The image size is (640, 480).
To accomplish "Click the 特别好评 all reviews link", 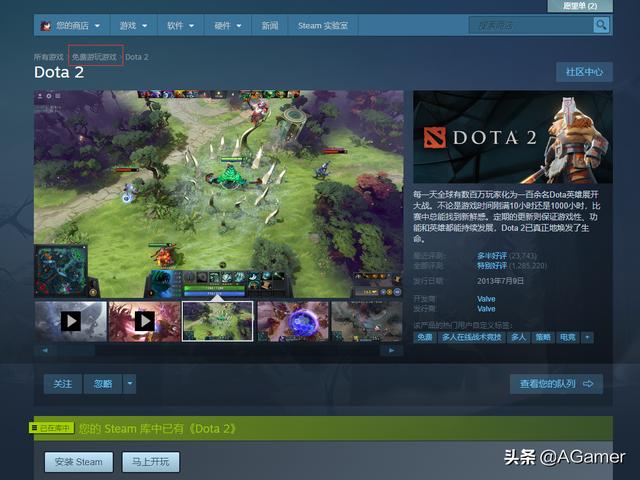I will [x=492, y=266].
